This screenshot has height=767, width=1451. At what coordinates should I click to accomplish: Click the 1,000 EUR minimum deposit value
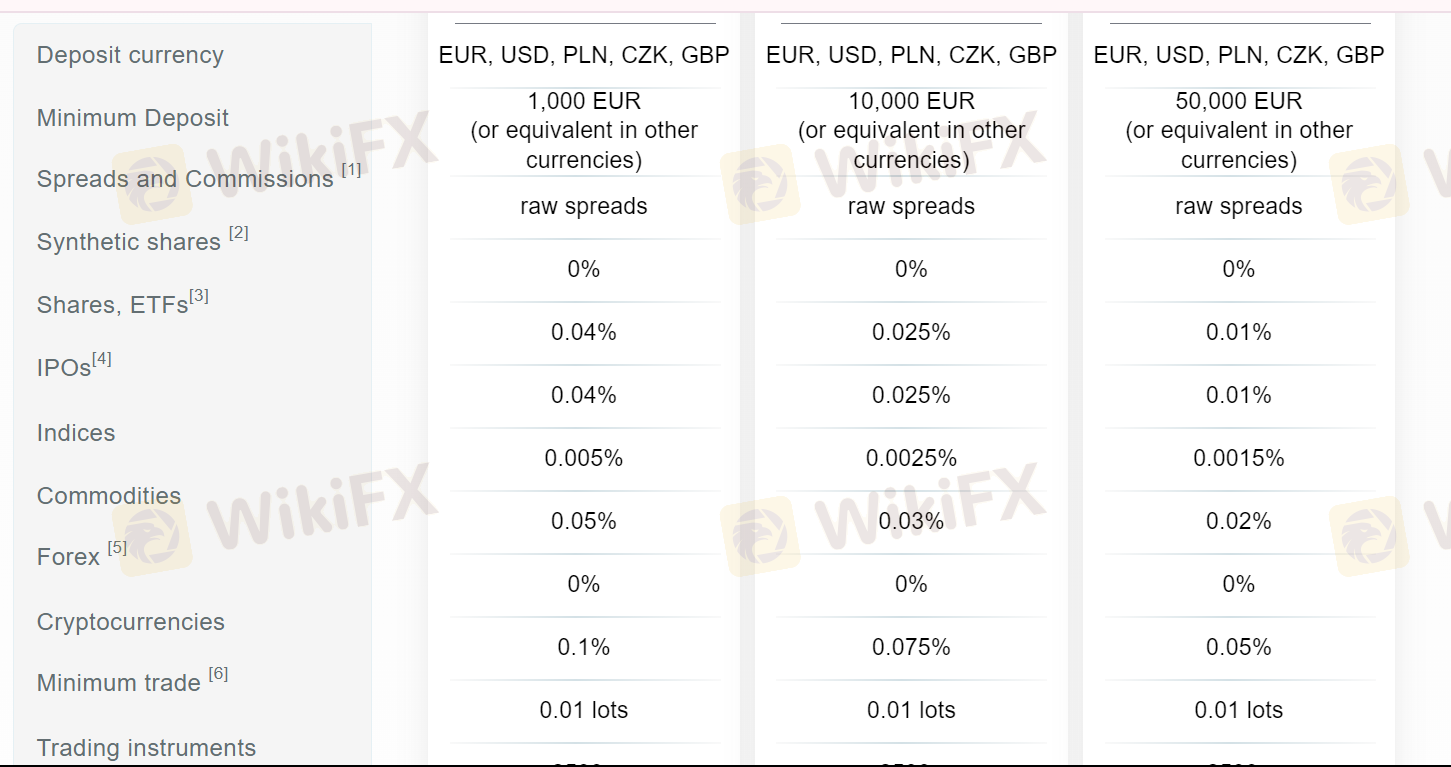click(x=584, y=101)
